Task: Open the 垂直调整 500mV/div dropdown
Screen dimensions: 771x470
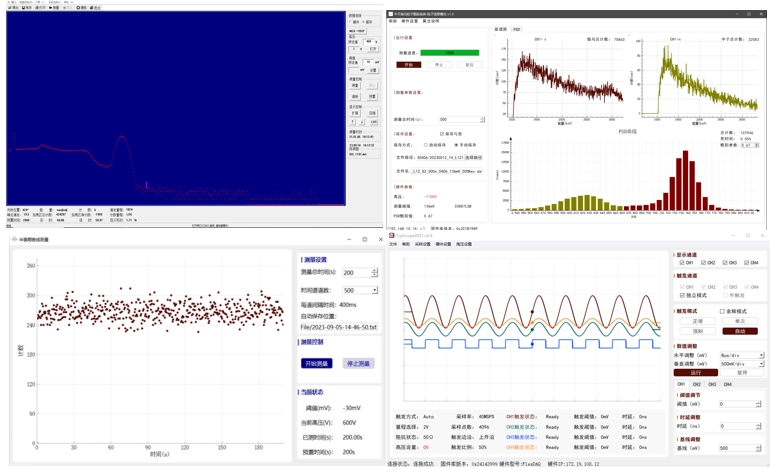Action: tap(741, 364)
